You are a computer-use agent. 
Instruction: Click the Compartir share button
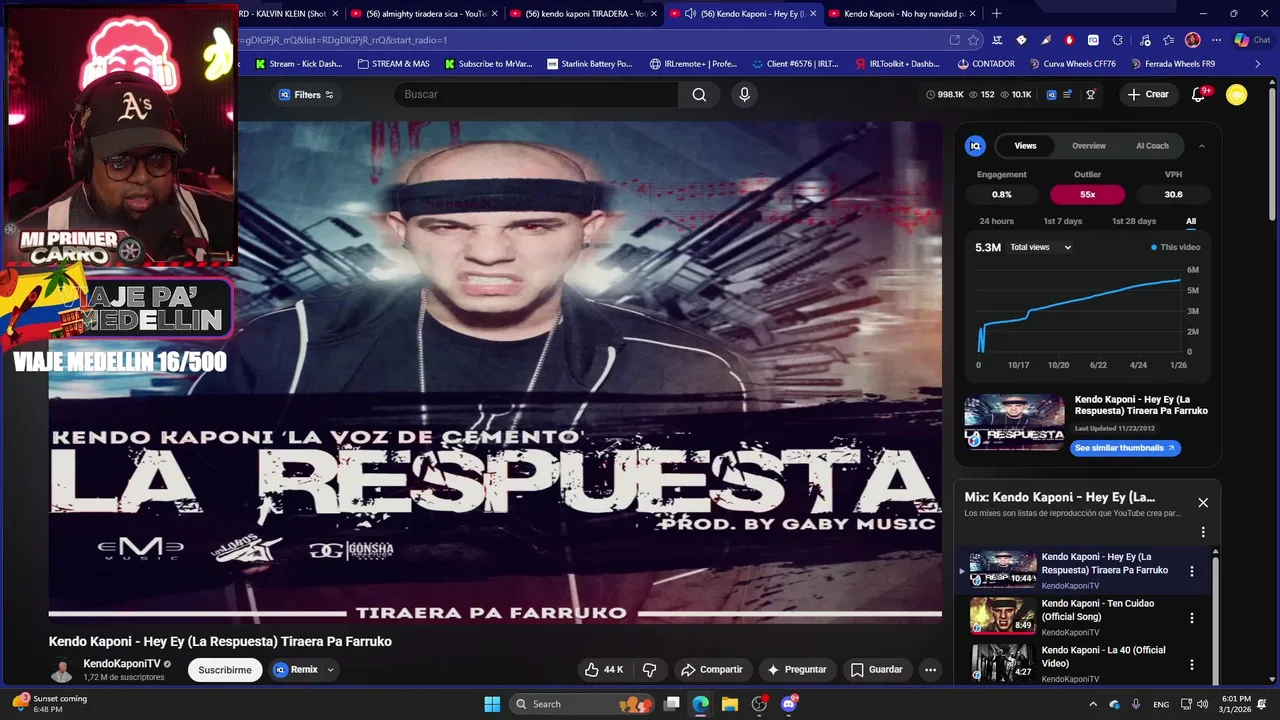711,670
